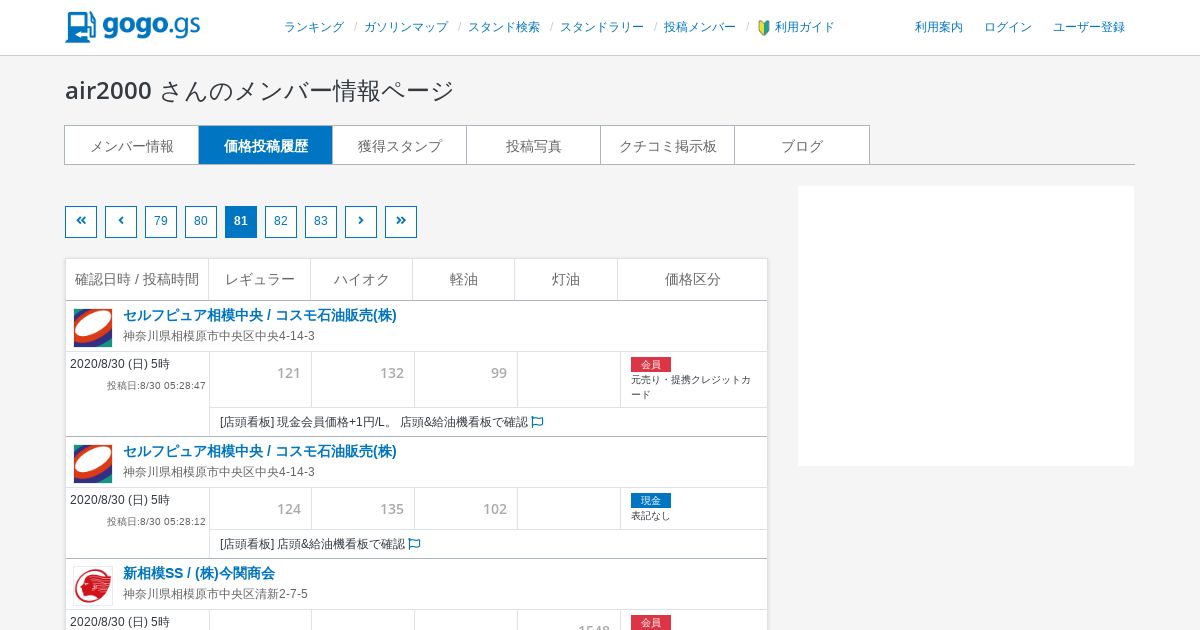
Task: Click the 利用案内 link
Action: pos(939,28)
